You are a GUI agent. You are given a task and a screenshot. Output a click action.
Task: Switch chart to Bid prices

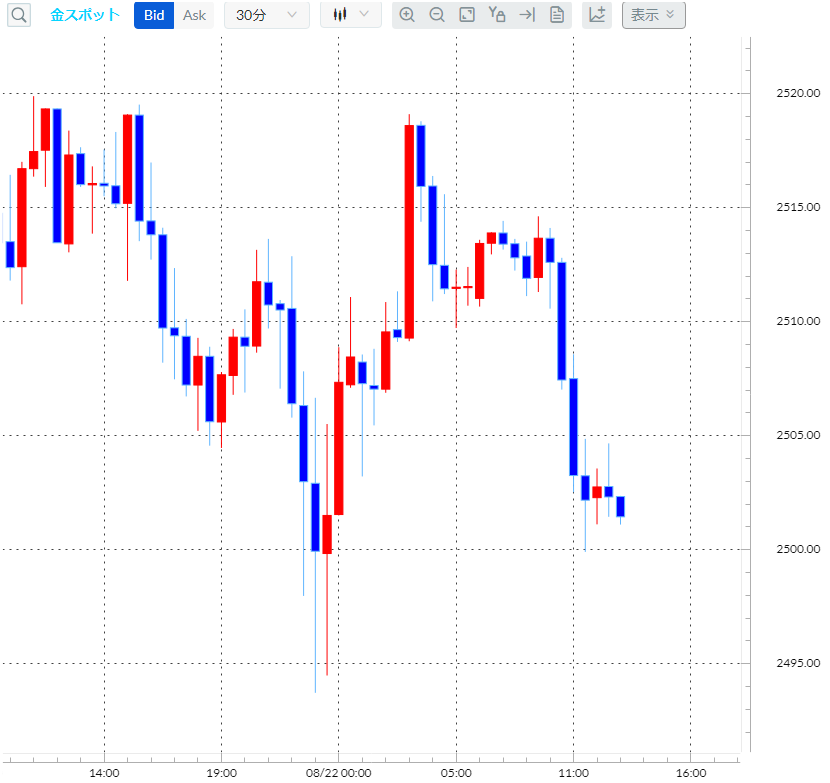(x=154, y=15)
